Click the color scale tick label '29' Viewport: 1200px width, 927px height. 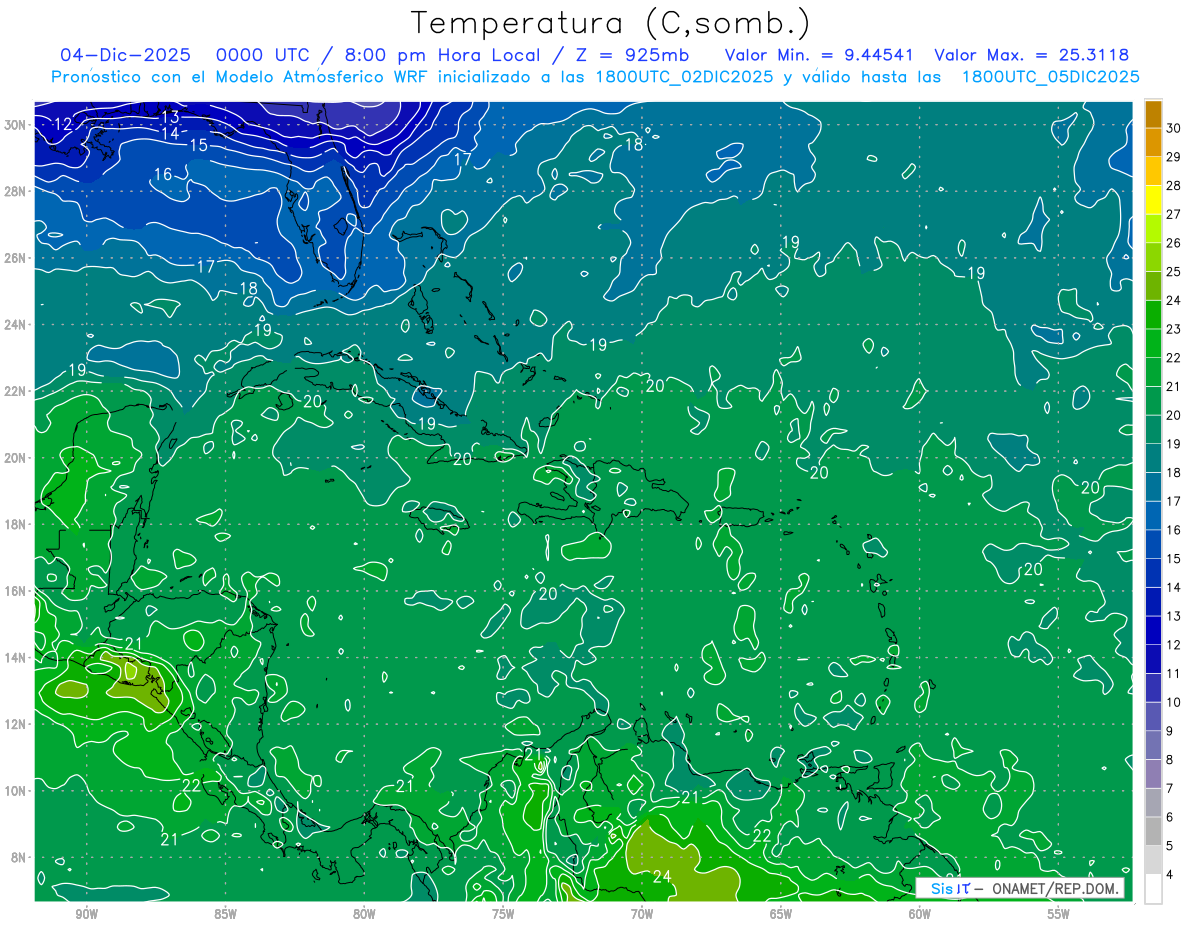pyautogui.click(x=1174, y=157)
